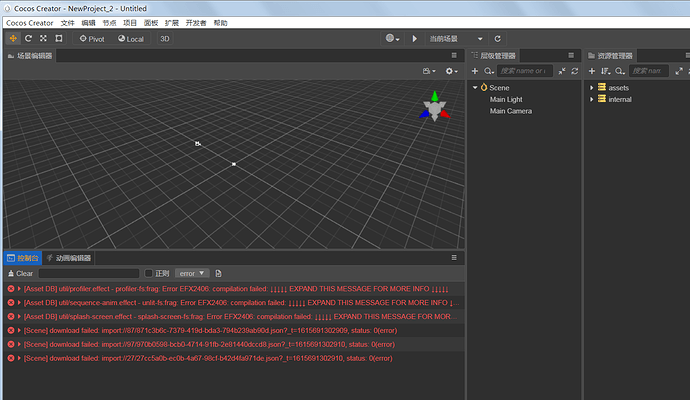
Task: Enable the regex checkbox
Action: [x=149, y=273]
